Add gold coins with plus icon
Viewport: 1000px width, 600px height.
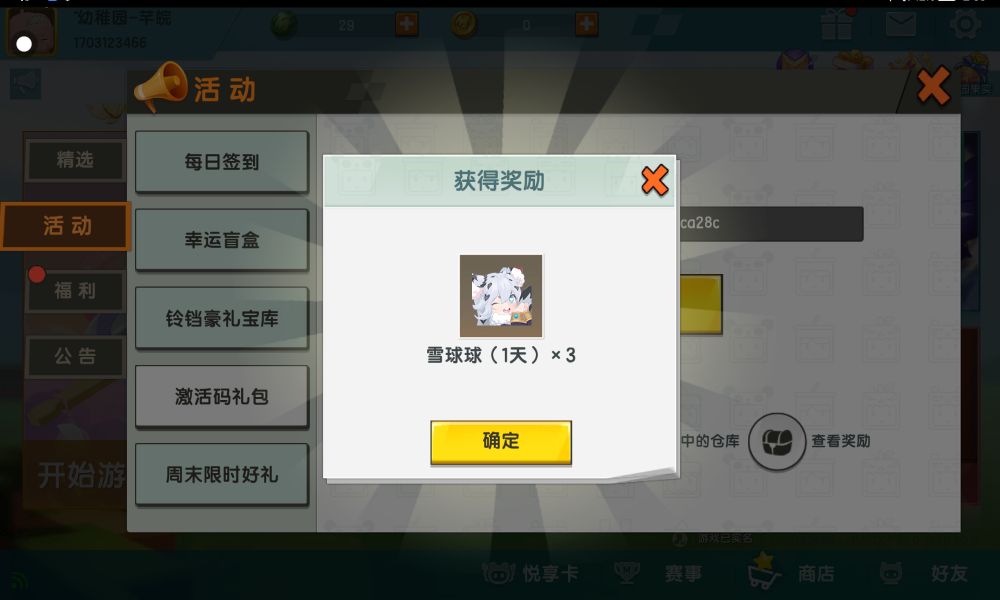[586, 25]
